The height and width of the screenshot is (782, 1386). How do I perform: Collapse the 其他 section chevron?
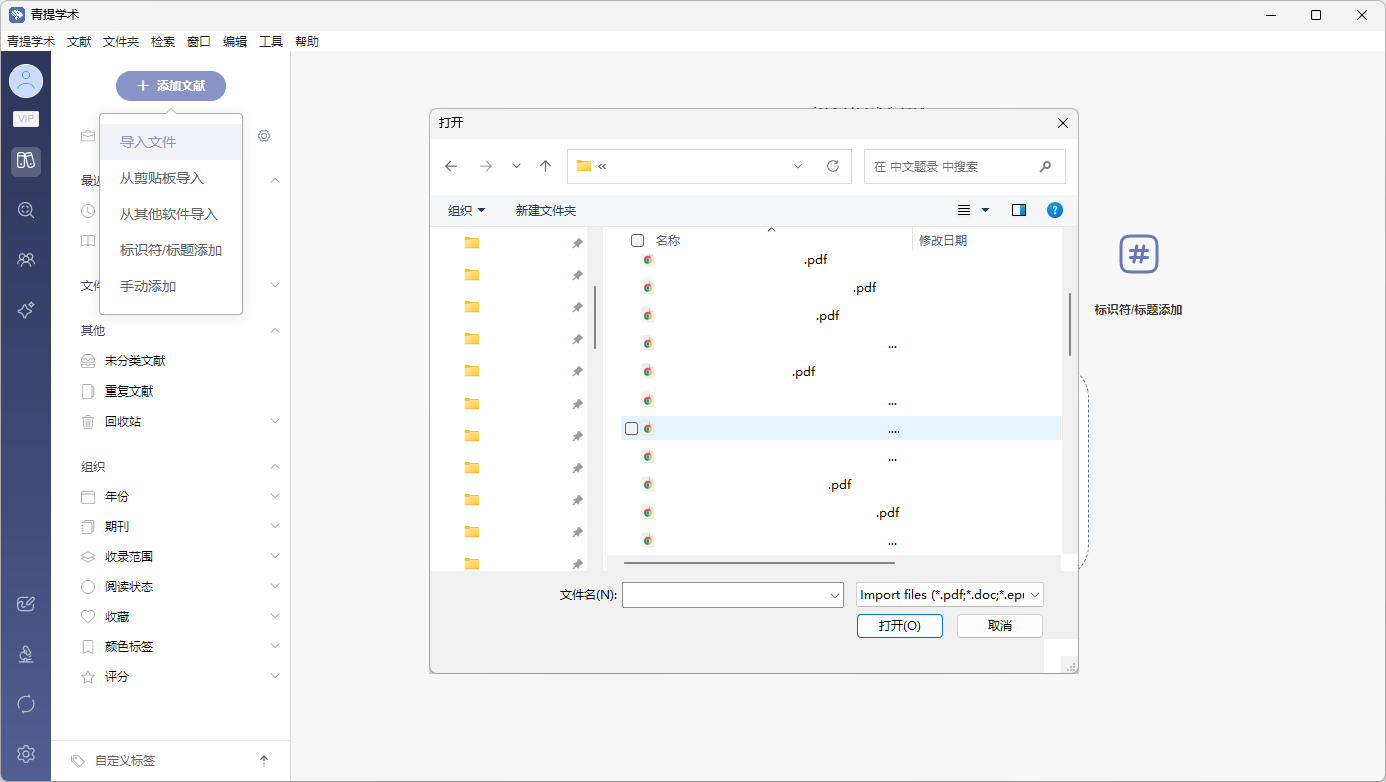[275, 330]
